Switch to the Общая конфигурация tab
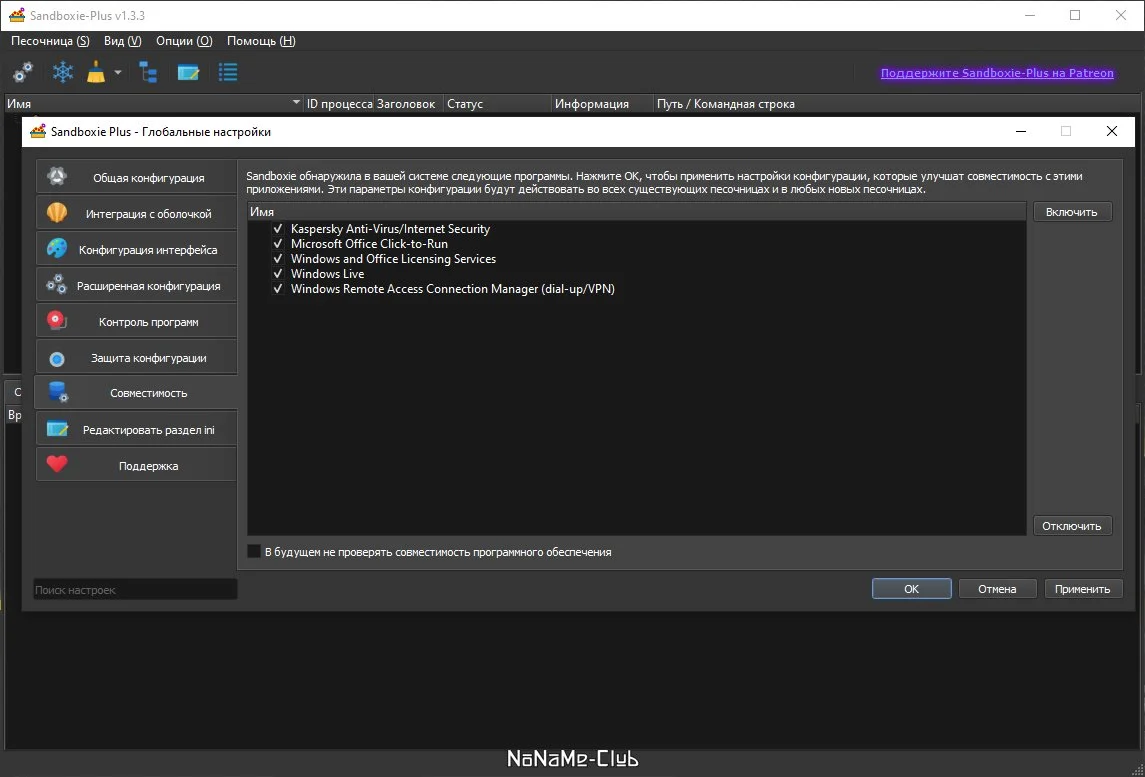Screen dimensions: 1145x777 click(x=137, y=177)
